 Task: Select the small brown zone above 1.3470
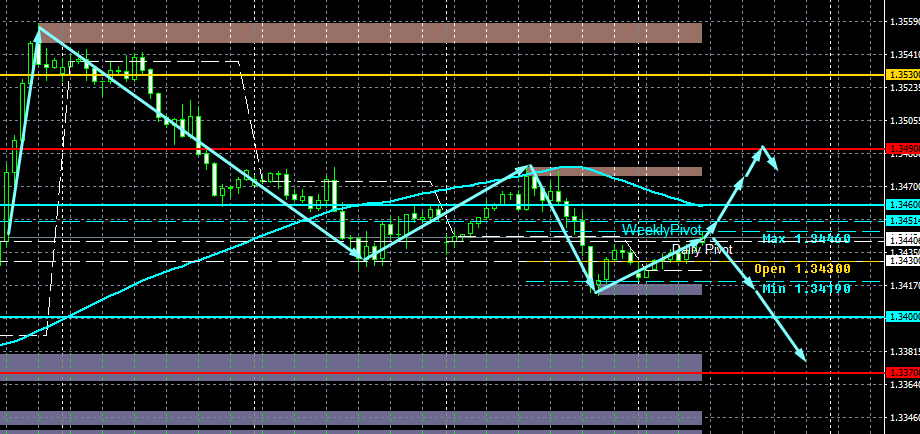(x=616, y=171)
